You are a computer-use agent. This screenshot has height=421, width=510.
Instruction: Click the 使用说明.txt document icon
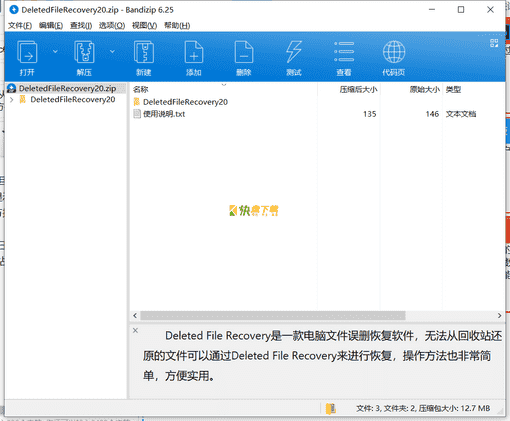137,114
